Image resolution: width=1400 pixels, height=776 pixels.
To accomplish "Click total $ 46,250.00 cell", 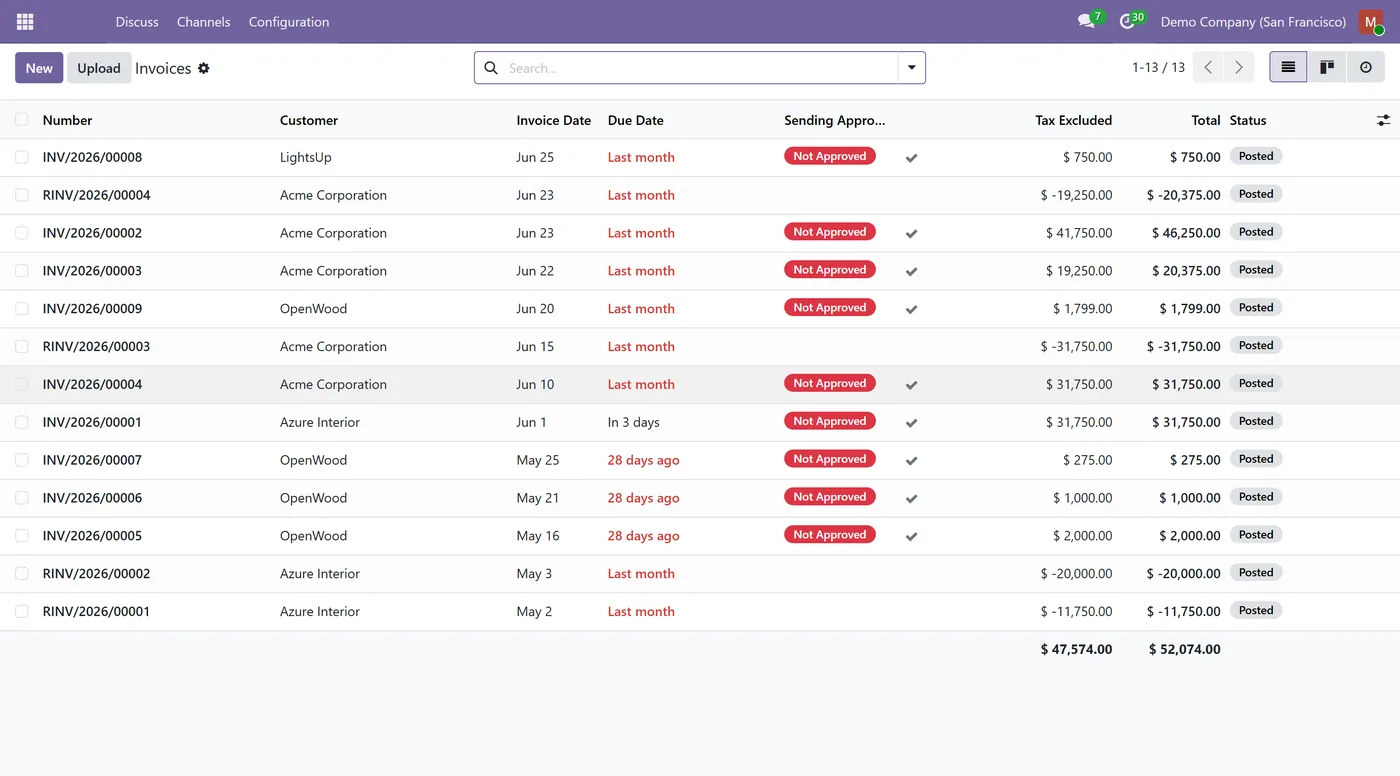I will tap(1186, 233).
